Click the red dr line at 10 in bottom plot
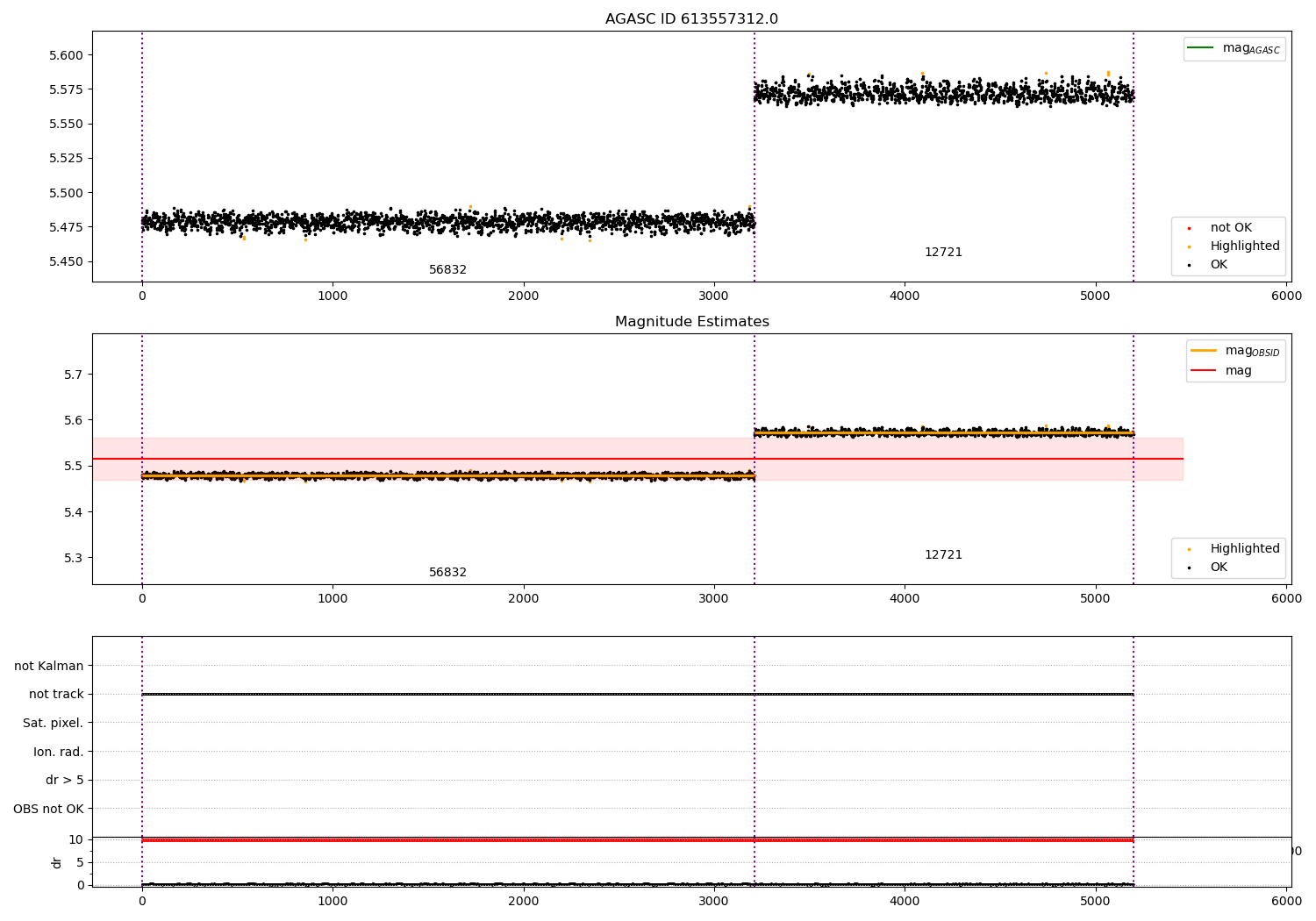 click(638, 840)
